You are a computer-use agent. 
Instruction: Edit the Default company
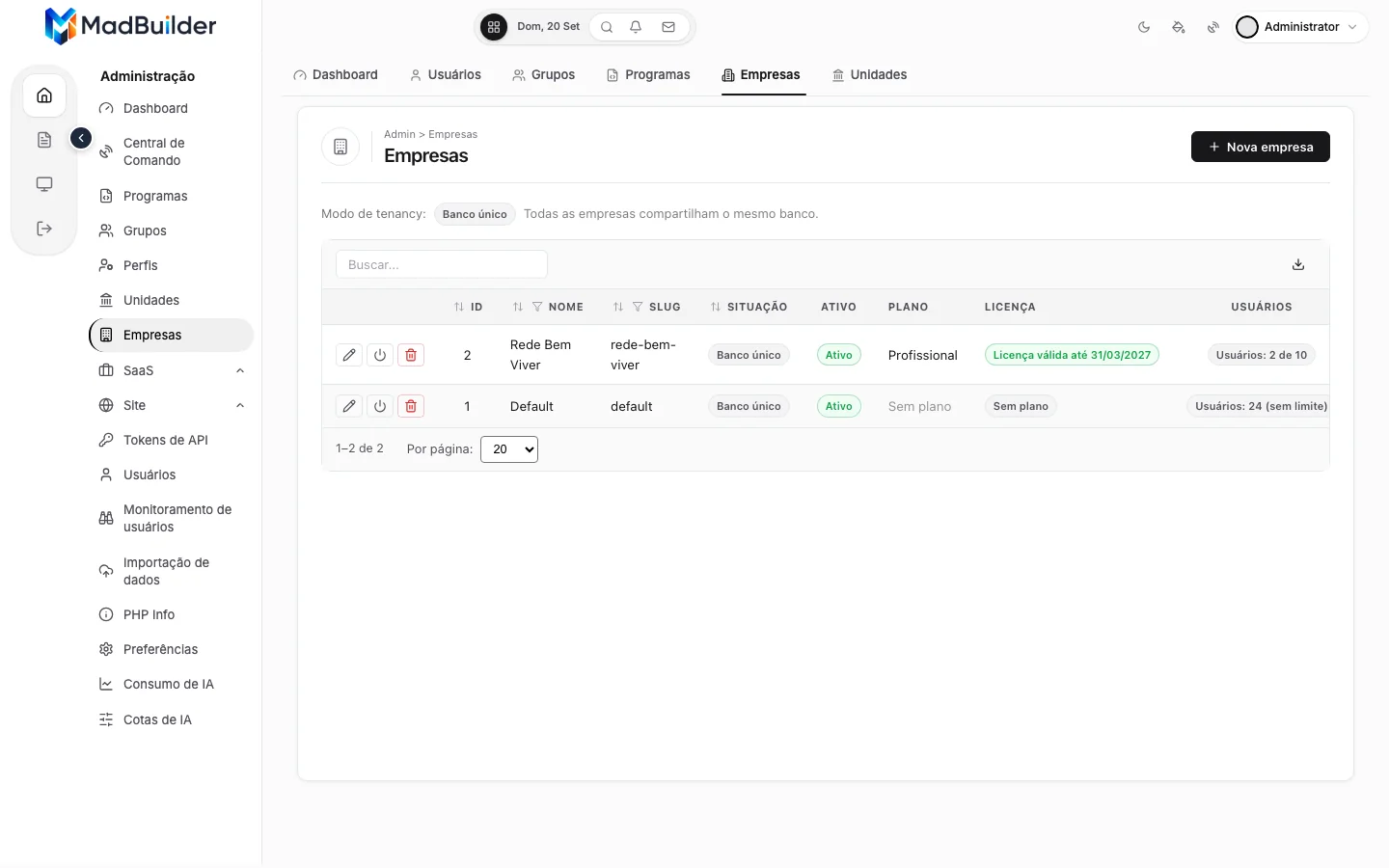349,406
